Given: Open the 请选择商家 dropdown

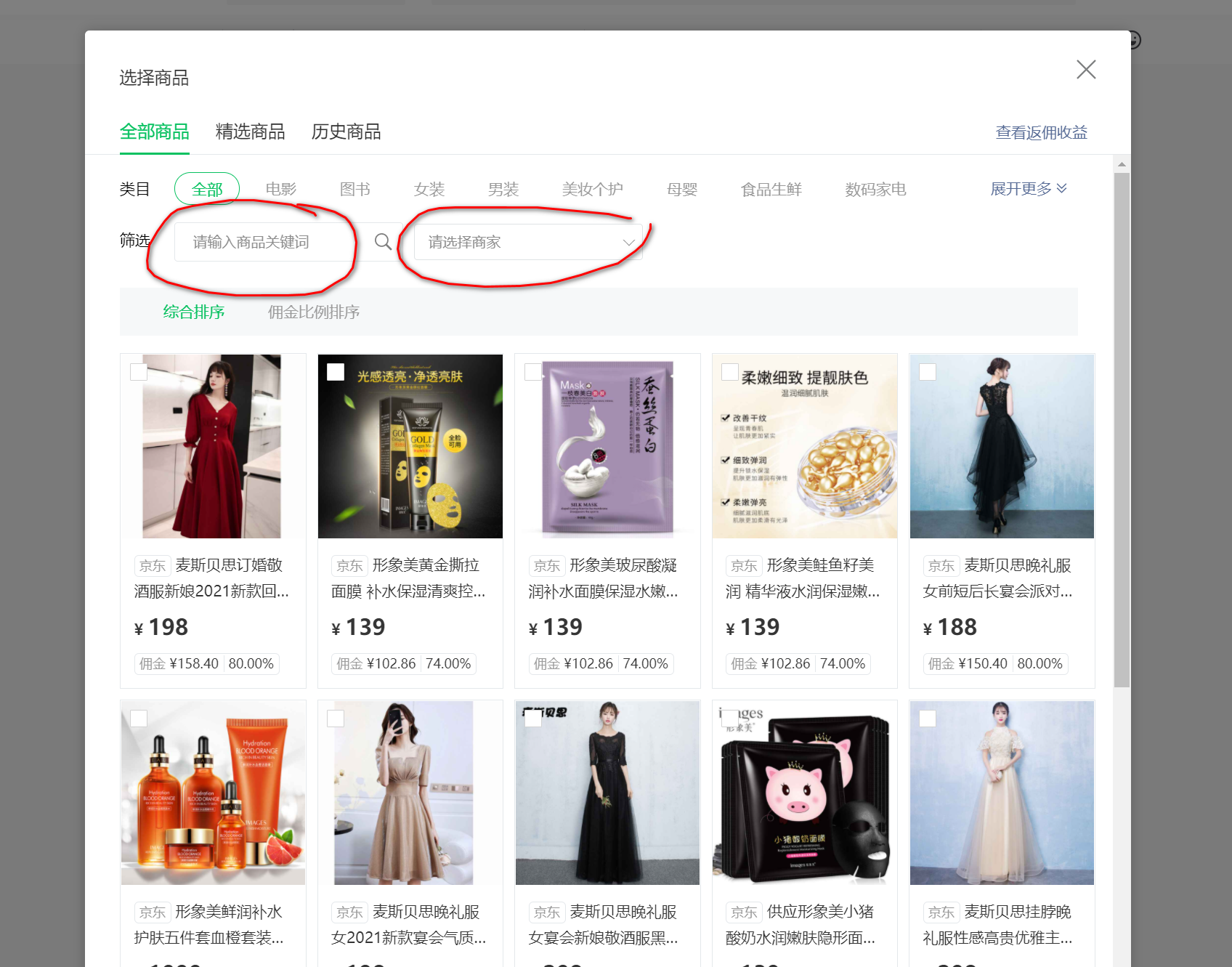Looking at the screenshot, I should coord(528,242).
